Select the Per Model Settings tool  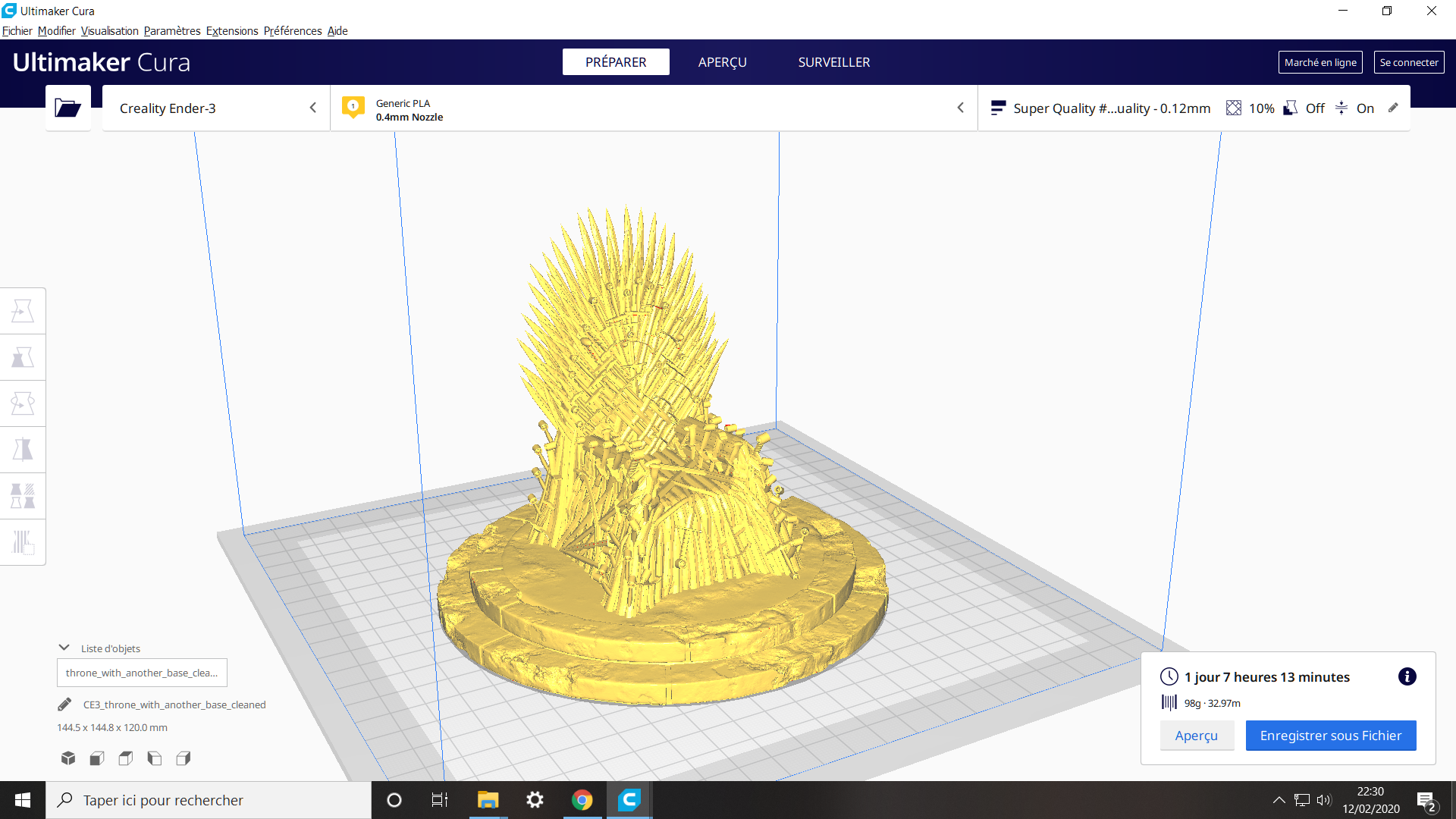pyautogui.click(x=23, y=496)
